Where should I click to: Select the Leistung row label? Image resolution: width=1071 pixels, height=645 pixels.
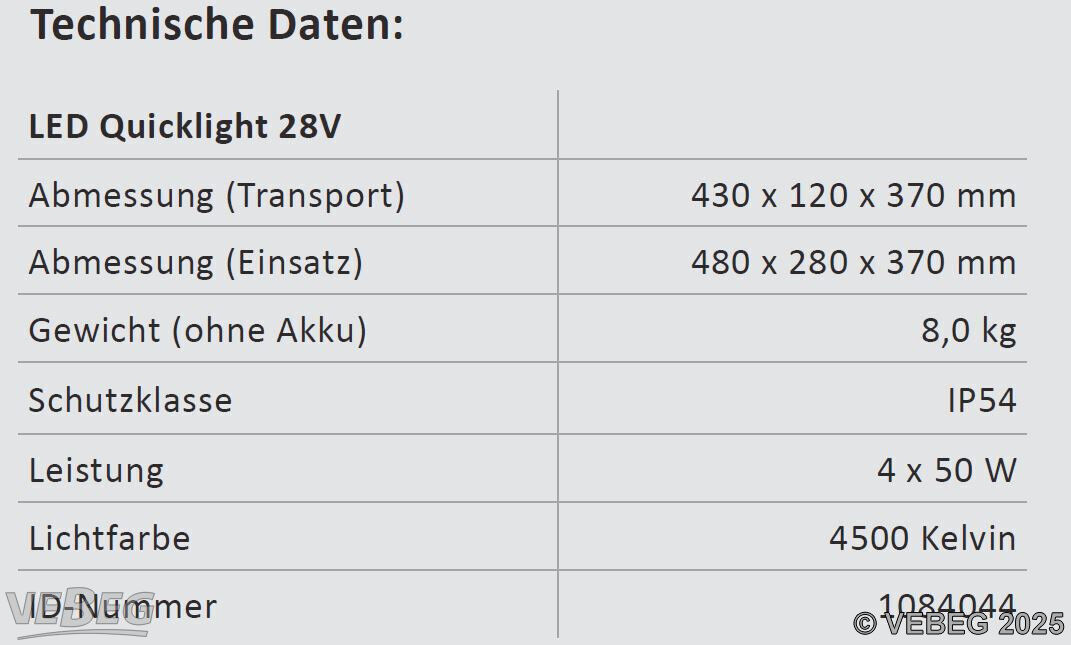(96, 471)
